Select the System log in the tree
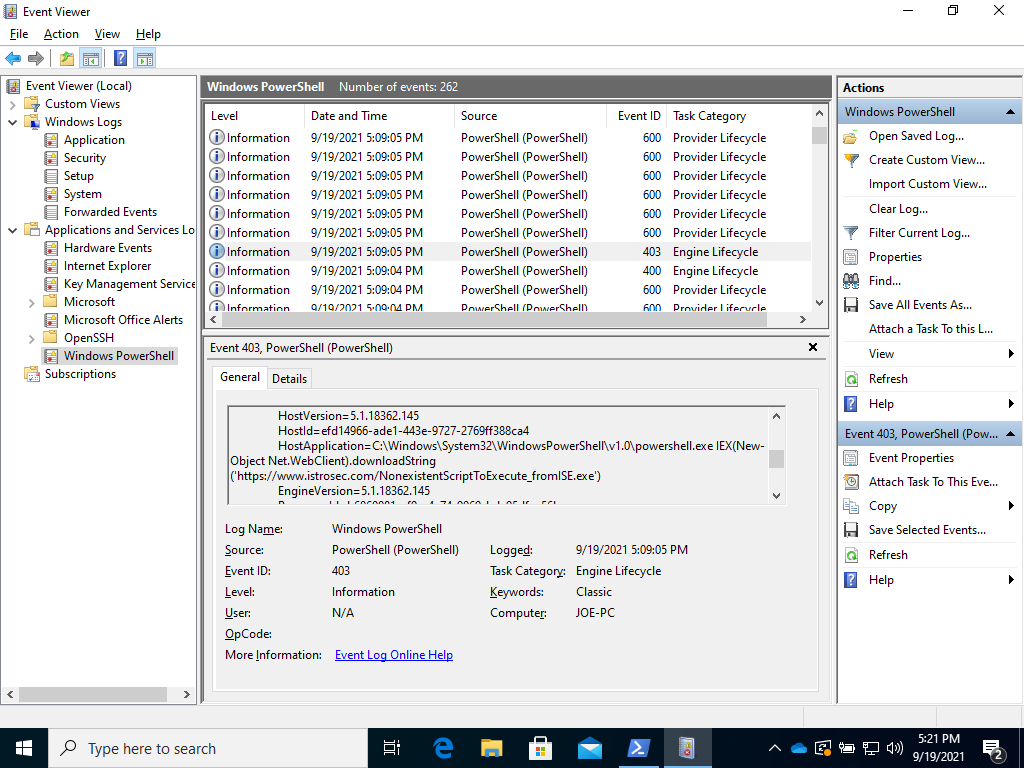 82,194
